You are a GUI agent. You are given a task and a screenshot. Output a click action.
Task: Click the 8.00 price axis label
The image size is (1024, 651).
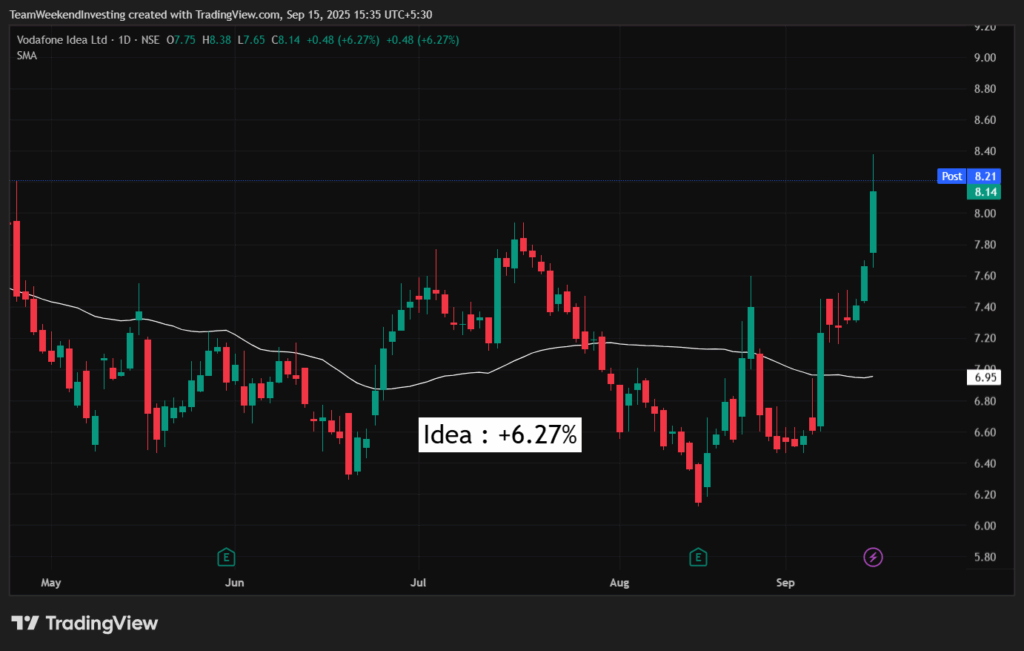985,214
